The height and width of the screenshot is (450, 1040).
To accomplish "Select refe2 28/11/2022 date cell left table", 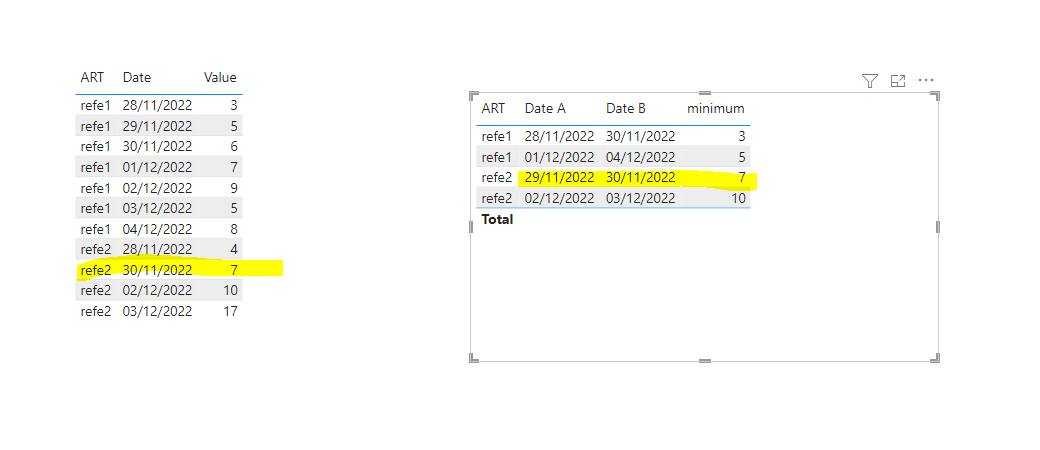I will tap(158, 249).
